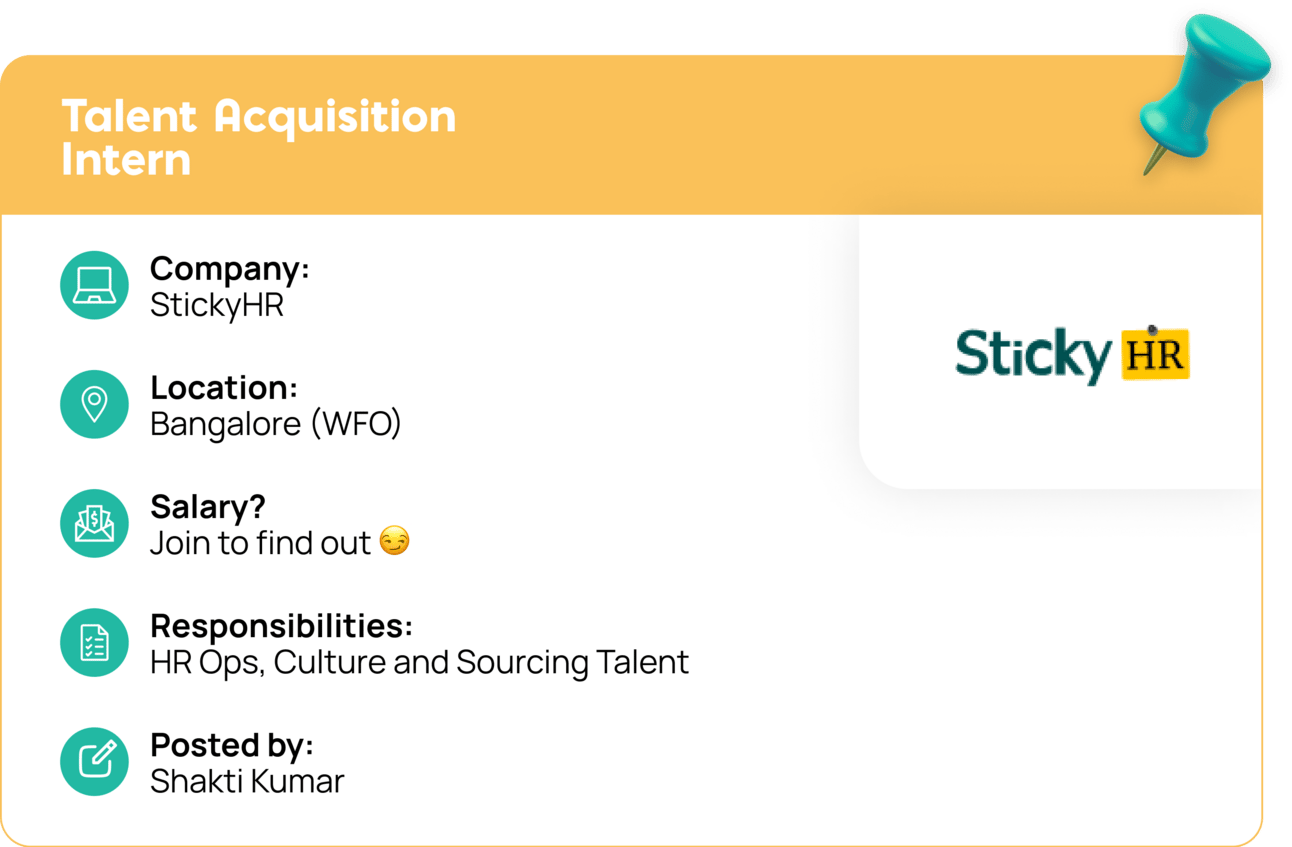Click the checklist icon beside Responsibilities
This screenshot has width=1292, height=847.
click(x=94, y=642)
